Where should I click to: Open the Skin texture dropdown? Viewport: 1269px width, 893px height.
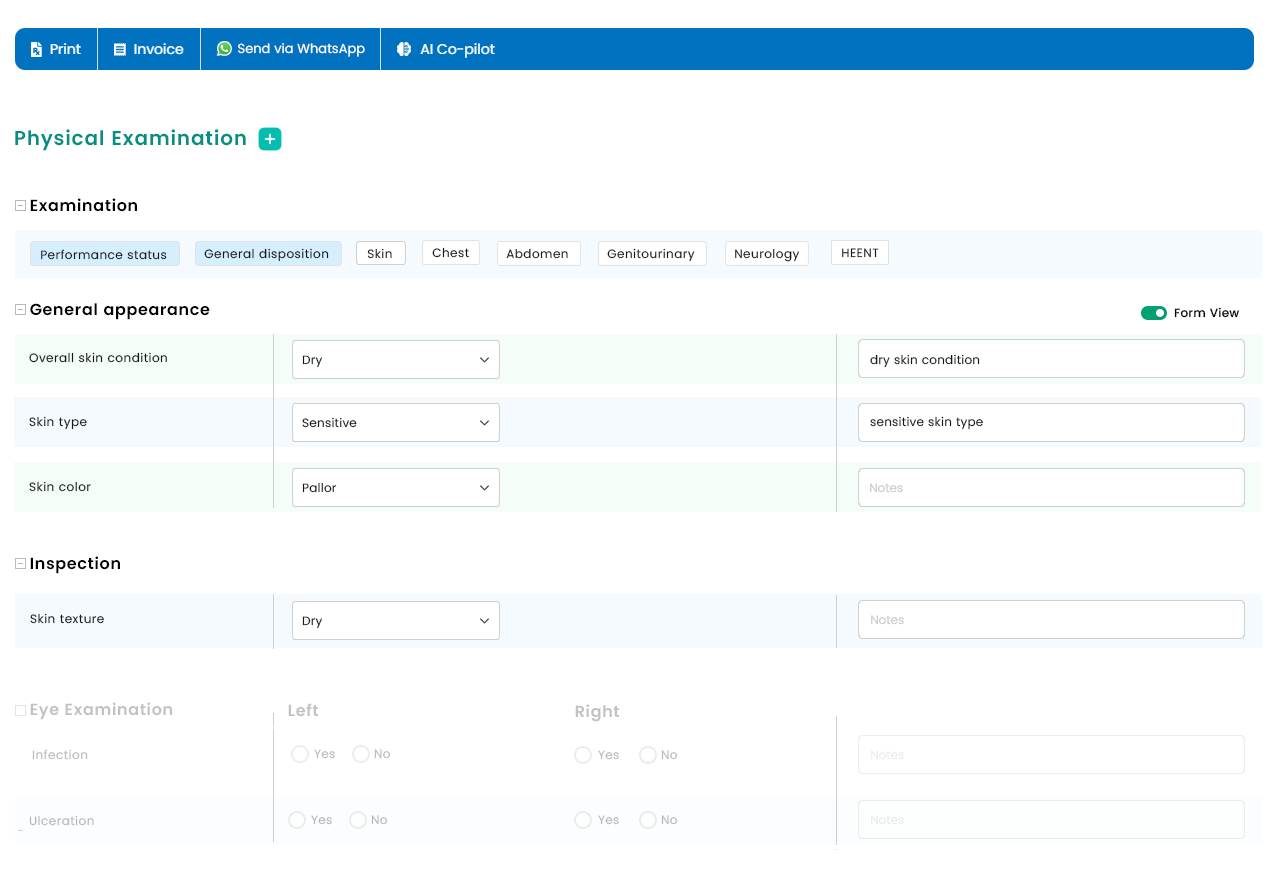[395, 621]
